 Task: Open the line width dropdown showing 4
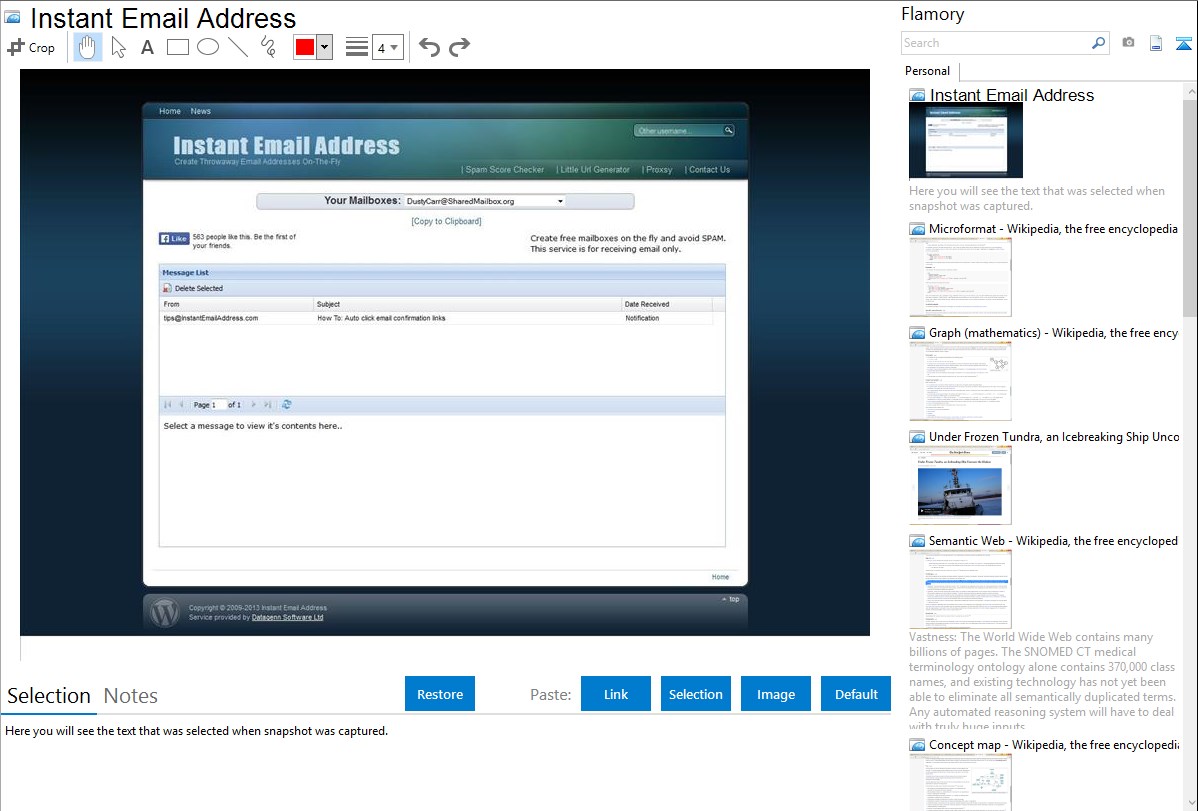(x=387, y=47)
